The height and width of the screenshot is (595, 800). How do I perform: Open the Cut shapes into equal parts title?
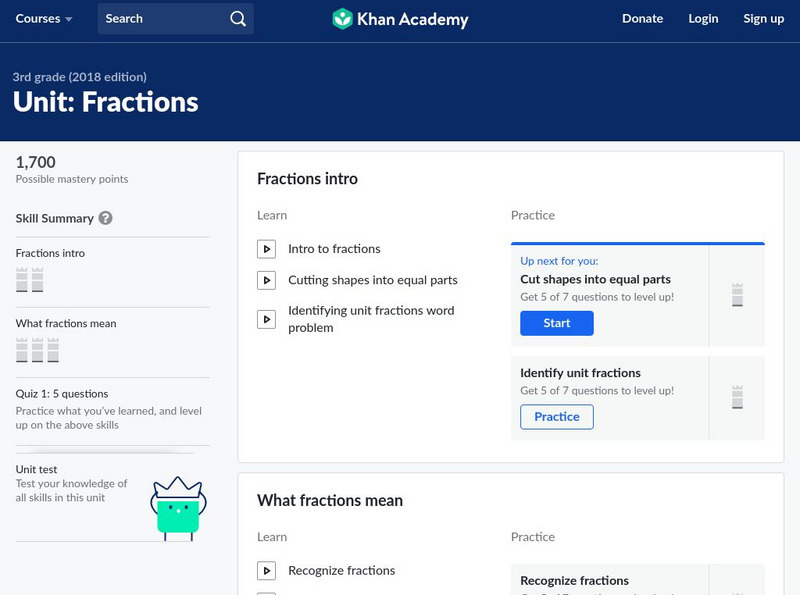pos(595,280)
